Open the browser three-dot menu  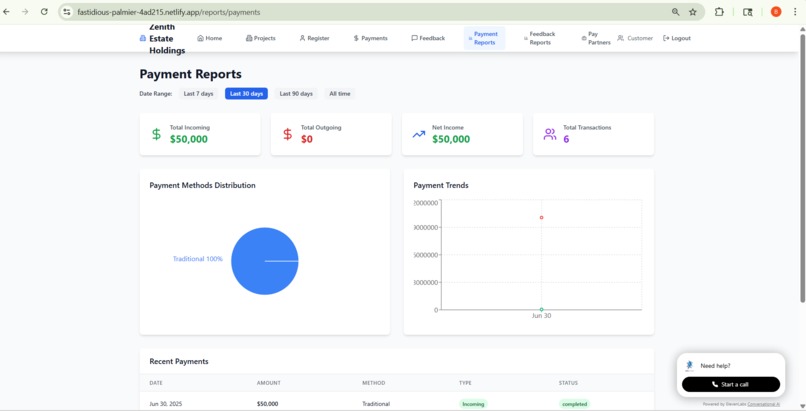click(x=795, y=12)
